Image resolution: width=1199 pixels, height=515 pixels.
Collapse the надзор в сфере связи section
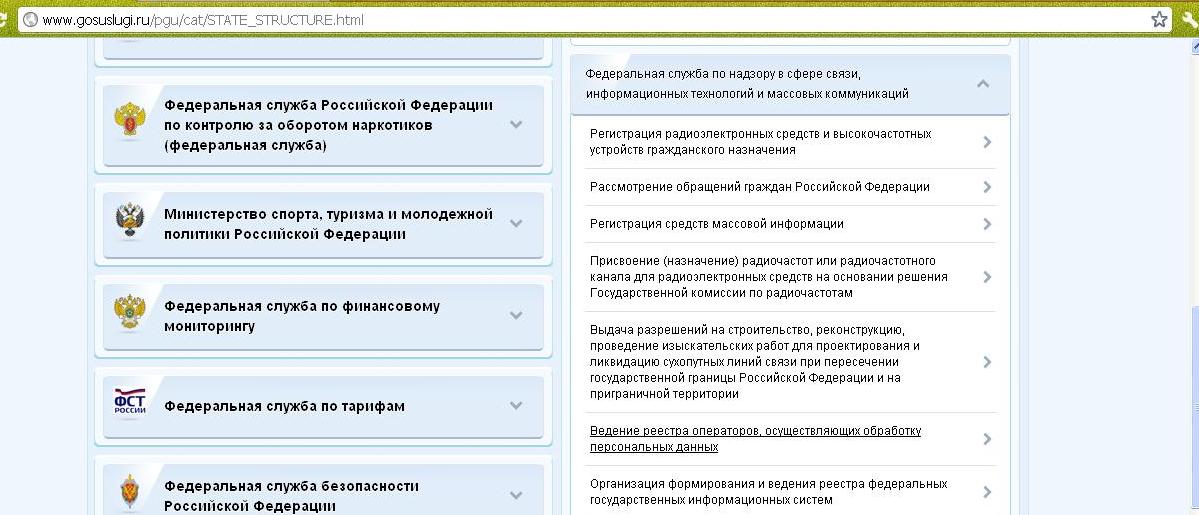[x=983, y=83]
